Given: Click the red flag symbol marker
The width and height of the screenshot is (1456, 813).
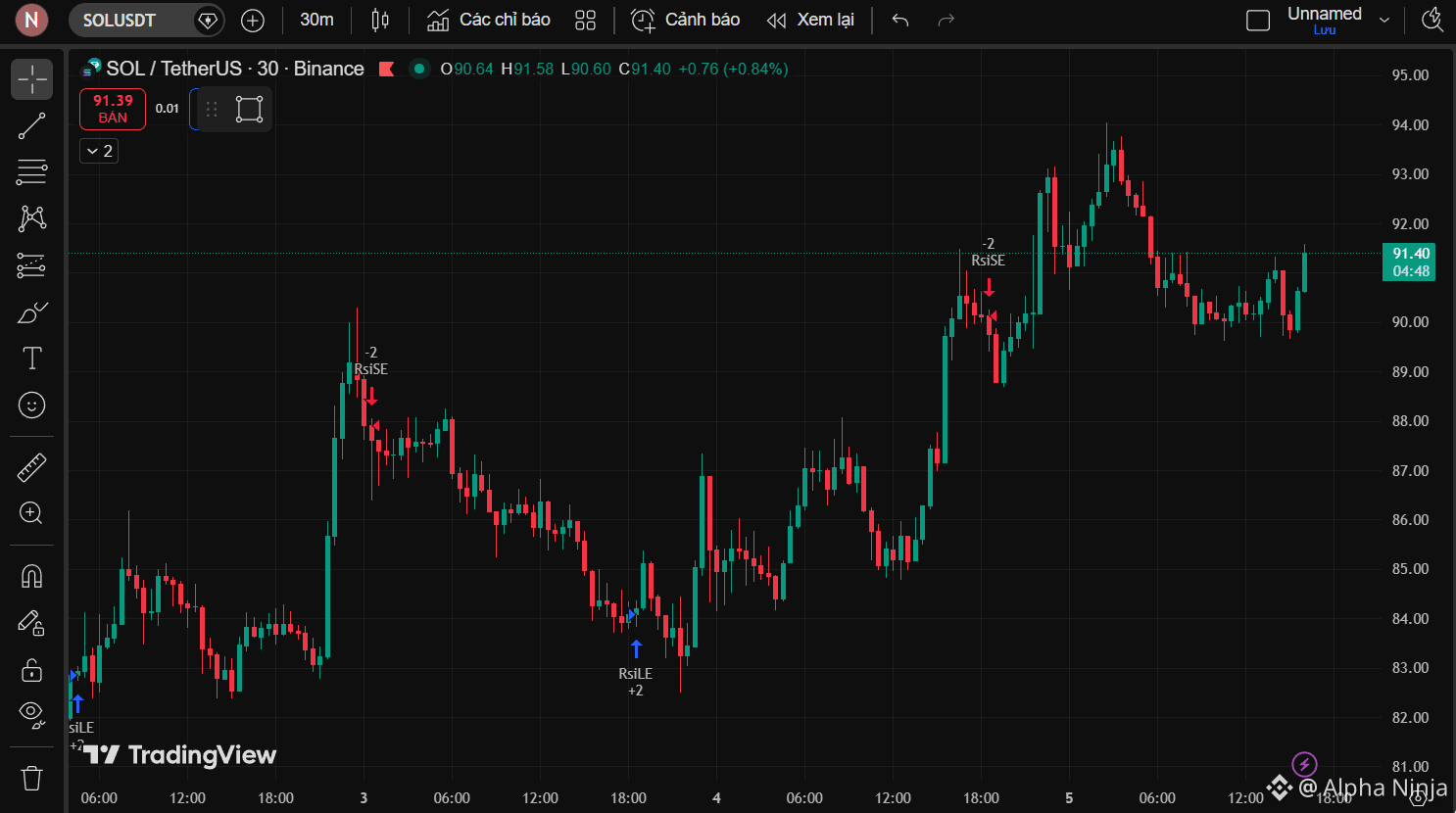Looking at the screenshot, I should pos(387,69).
